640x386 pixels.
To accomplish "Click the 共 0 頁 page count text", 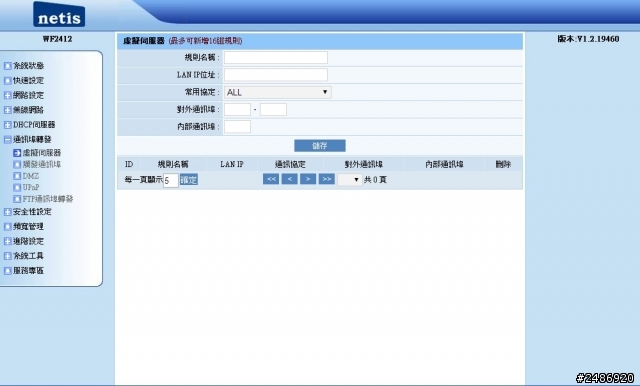I will [x=375, y=180].
